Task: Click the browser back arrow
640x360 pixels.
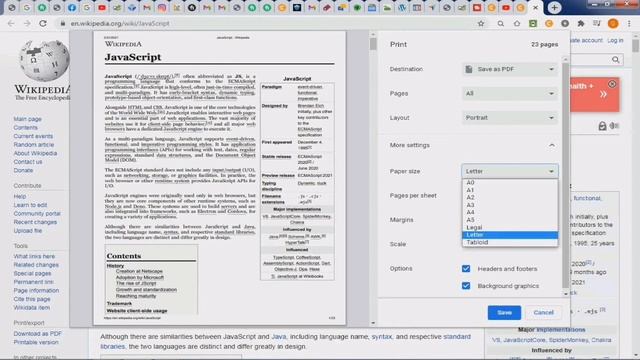Action: [11, 24]
